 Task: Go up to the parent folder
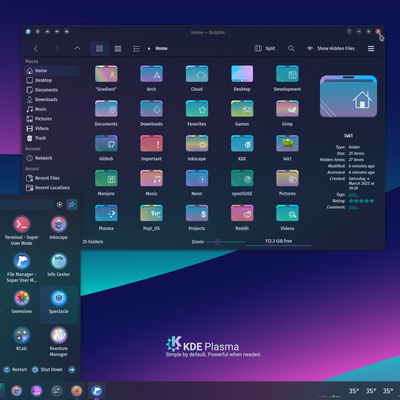pyautogui.click(x=77, y=49)
